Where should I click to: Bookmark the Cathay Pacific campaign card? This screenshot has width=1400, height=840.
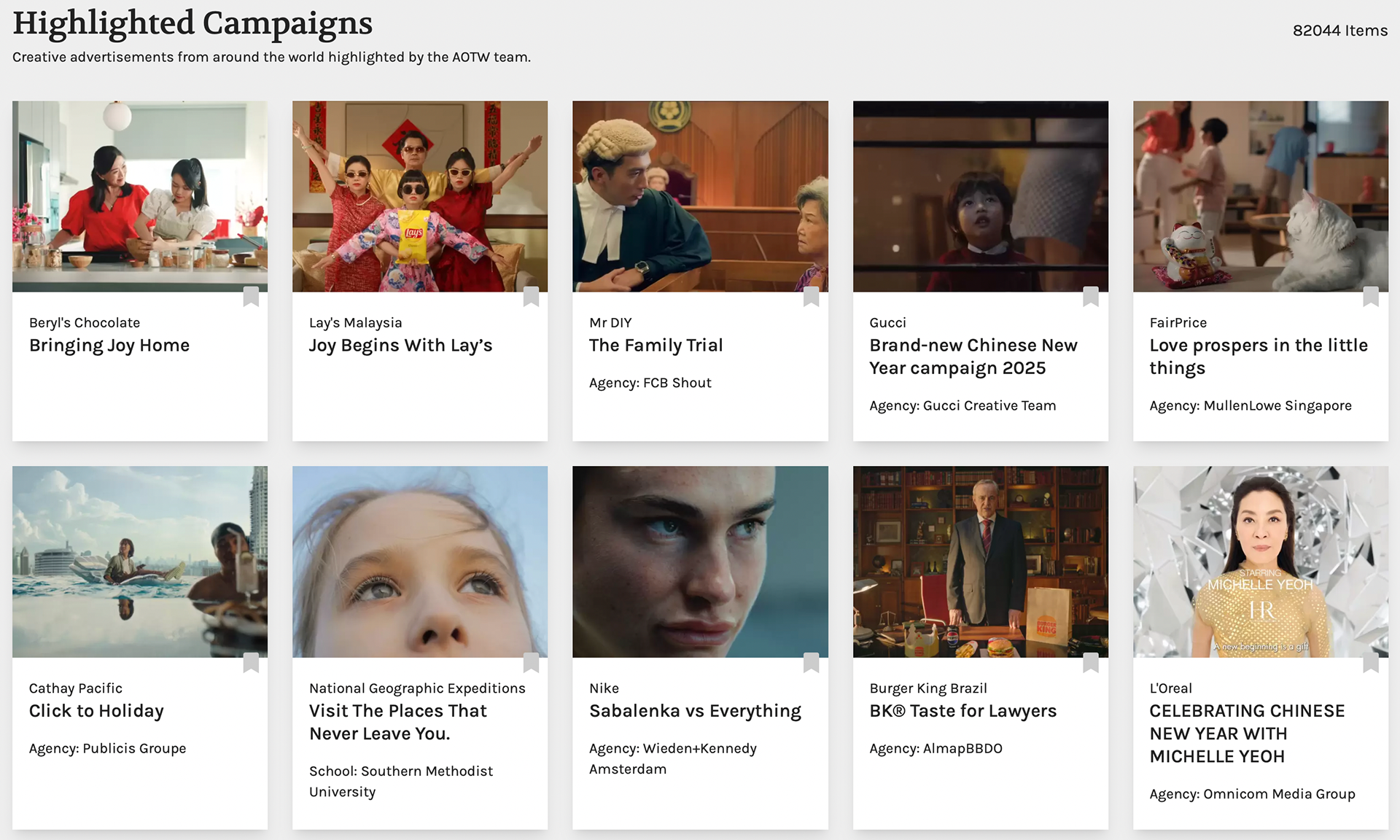251,662
